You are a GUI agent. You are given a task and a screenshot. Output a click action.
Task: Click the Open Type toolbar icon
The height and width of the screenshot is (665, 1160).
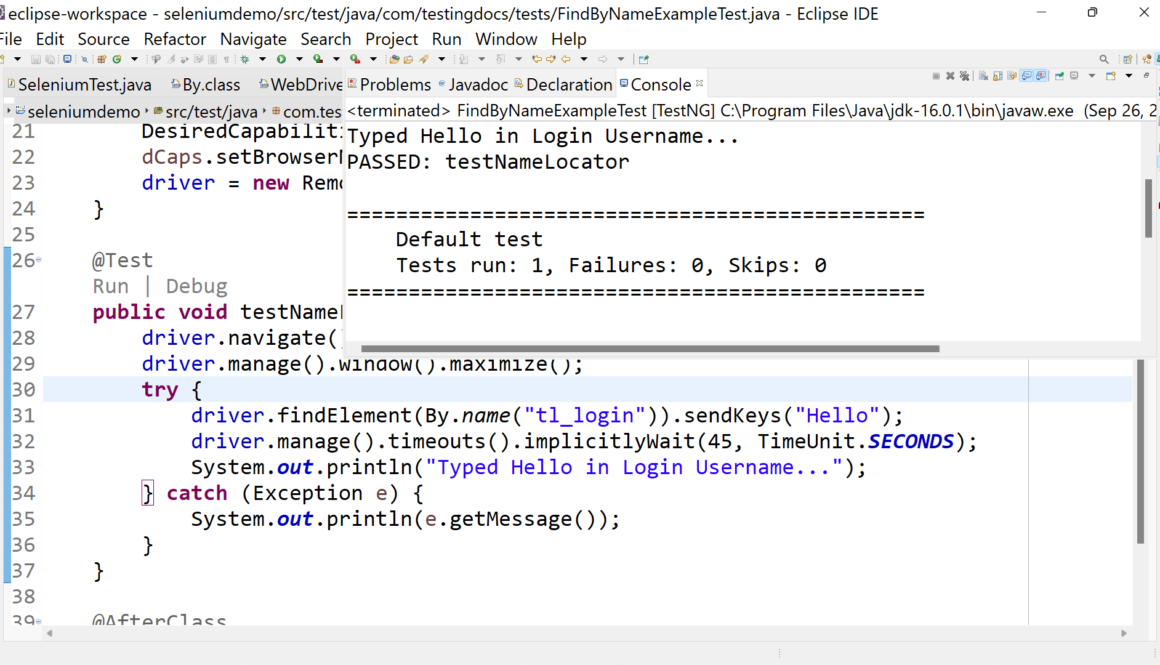pyautogui.click(x=394, y=59)
